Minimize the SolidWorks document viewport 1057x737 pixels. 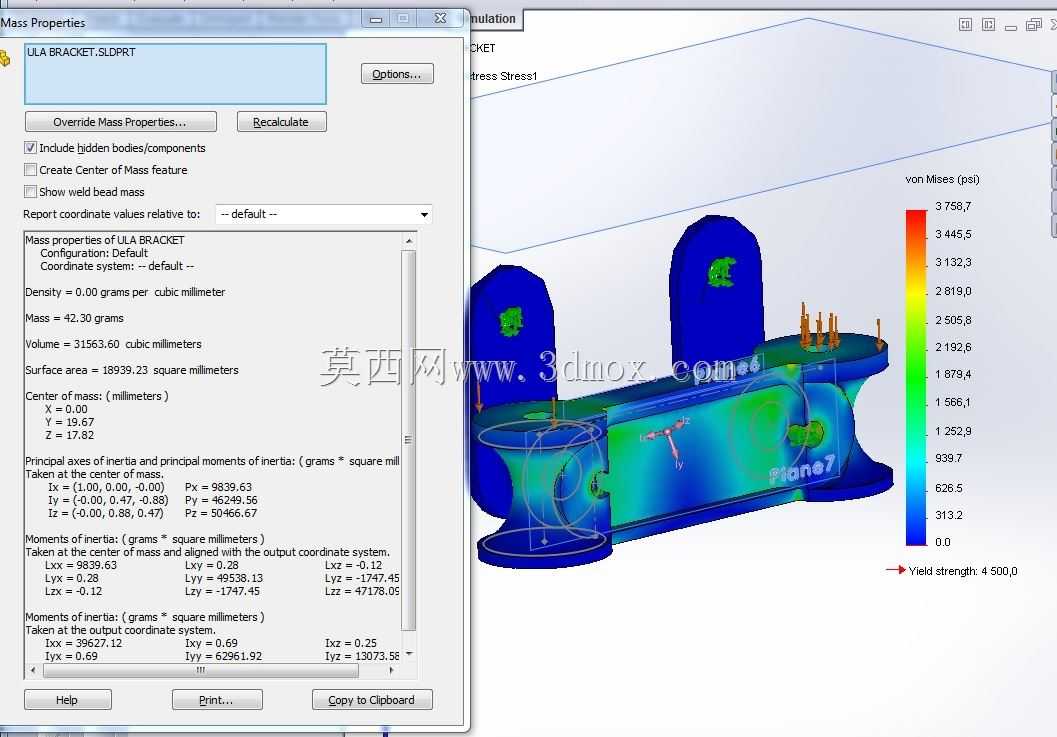point(1010,27)
